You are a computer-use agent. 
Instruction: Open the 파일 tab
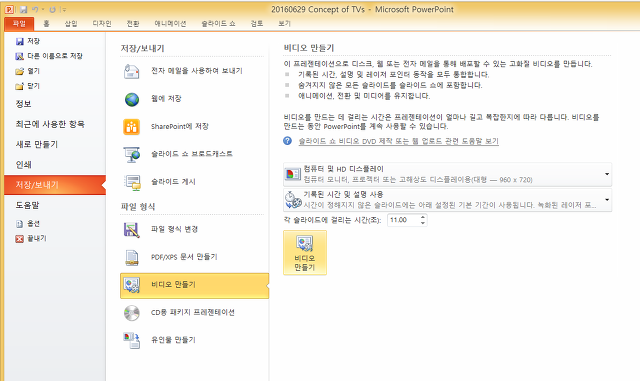[x=19, y=24]
